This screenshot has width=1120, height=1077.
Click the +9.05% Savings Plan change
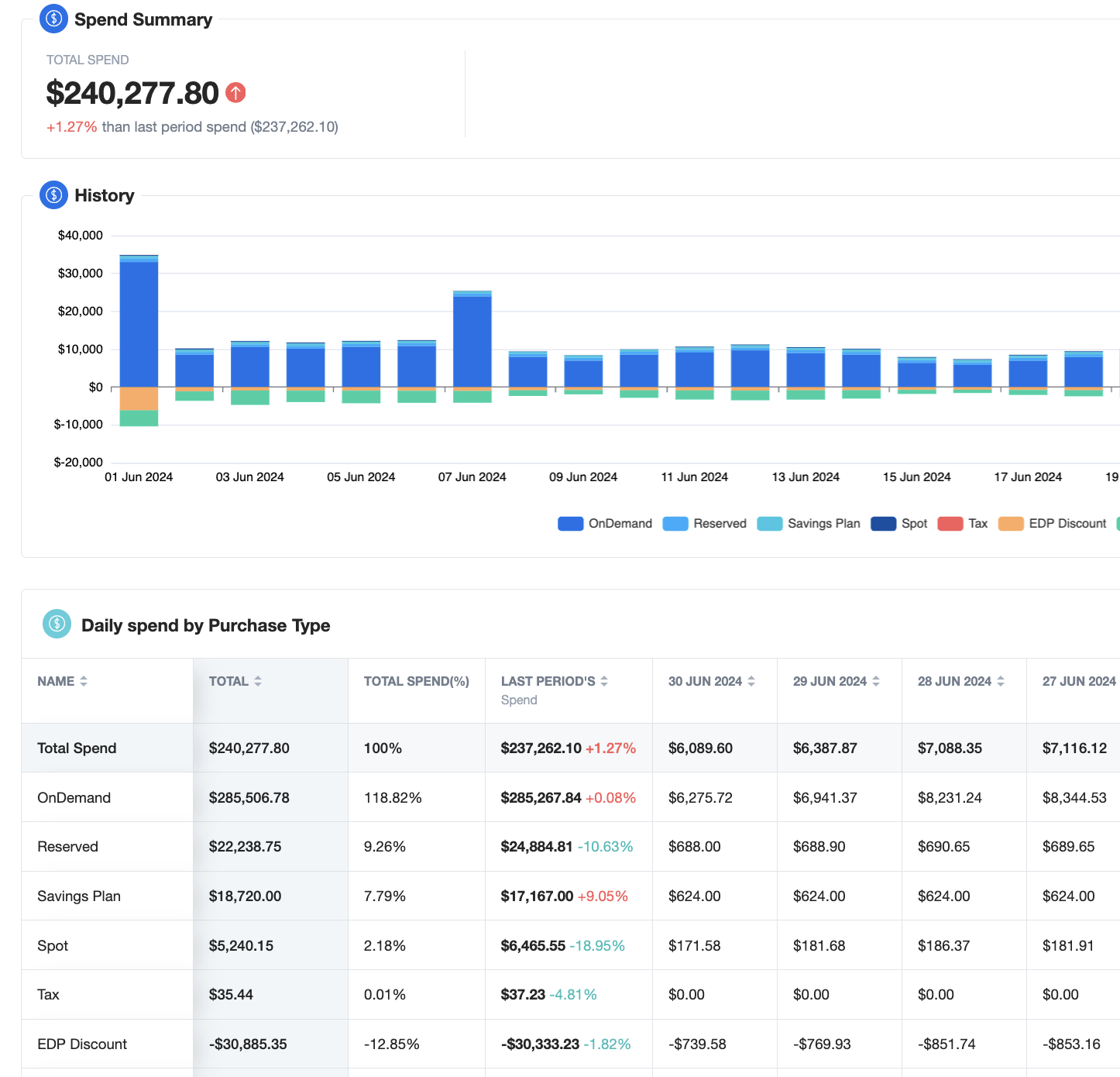coord(603,896)
